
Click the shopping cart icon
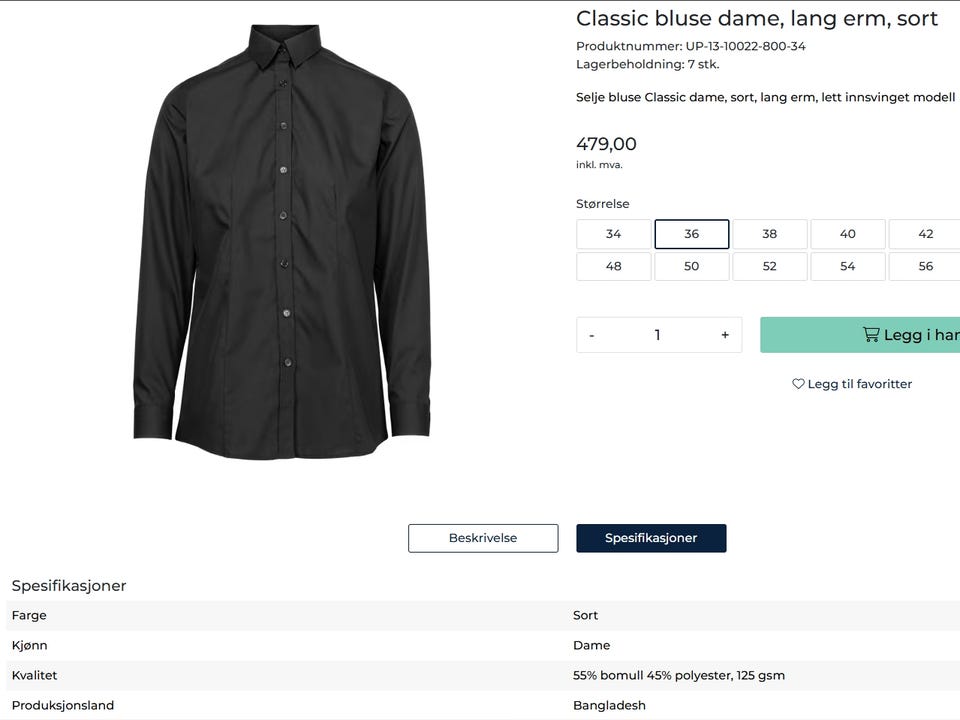click(x=871, y=335)
